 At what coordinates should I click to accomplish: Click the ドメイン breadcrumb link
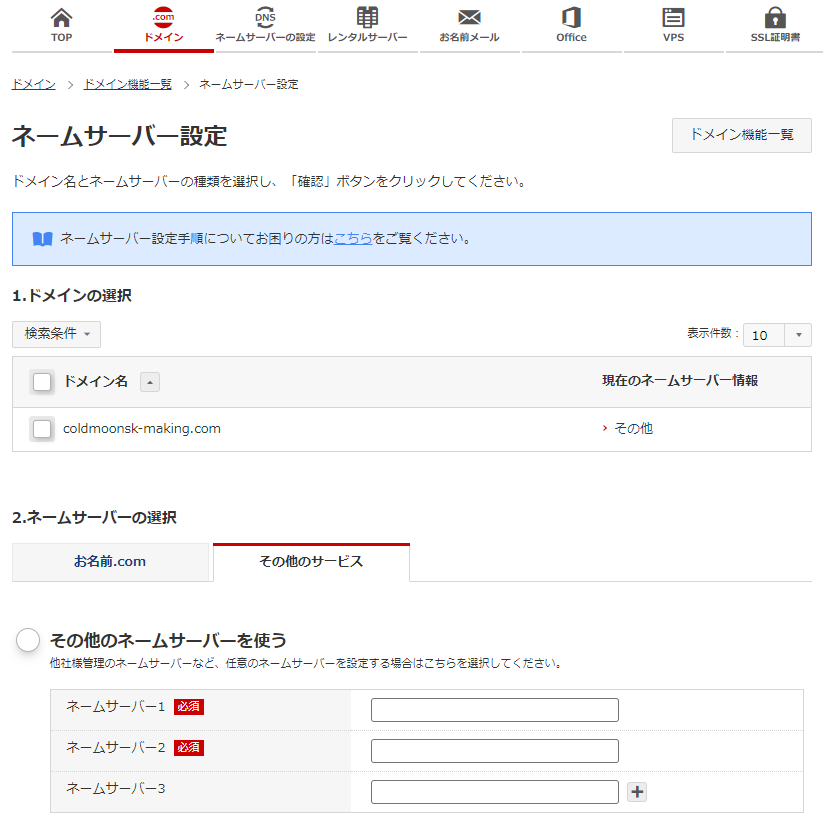[x=33, y=84]
